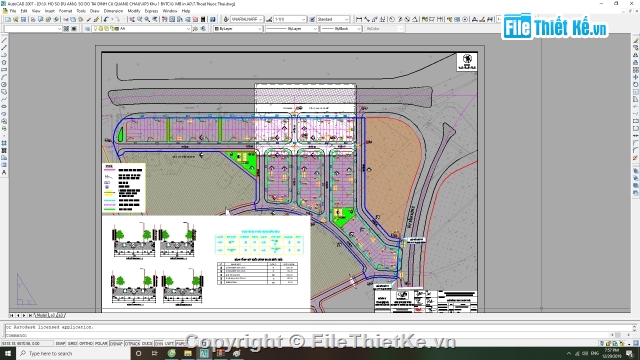Toggle DUCS in status bar
The image size is (640, 360).
click(147, 344)
